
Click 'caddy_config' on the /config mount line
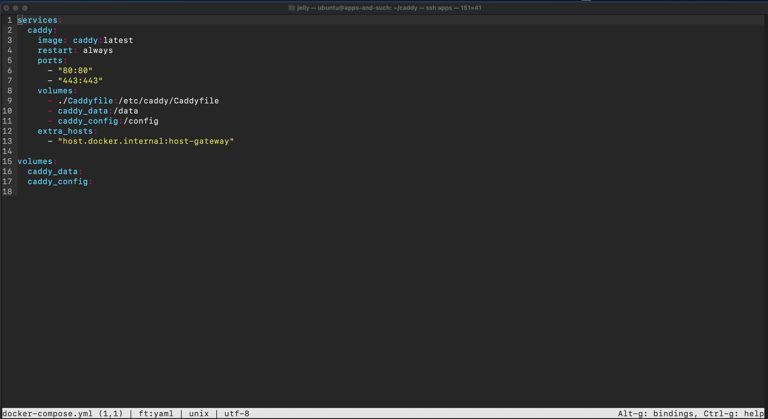[x=88, y=121]
